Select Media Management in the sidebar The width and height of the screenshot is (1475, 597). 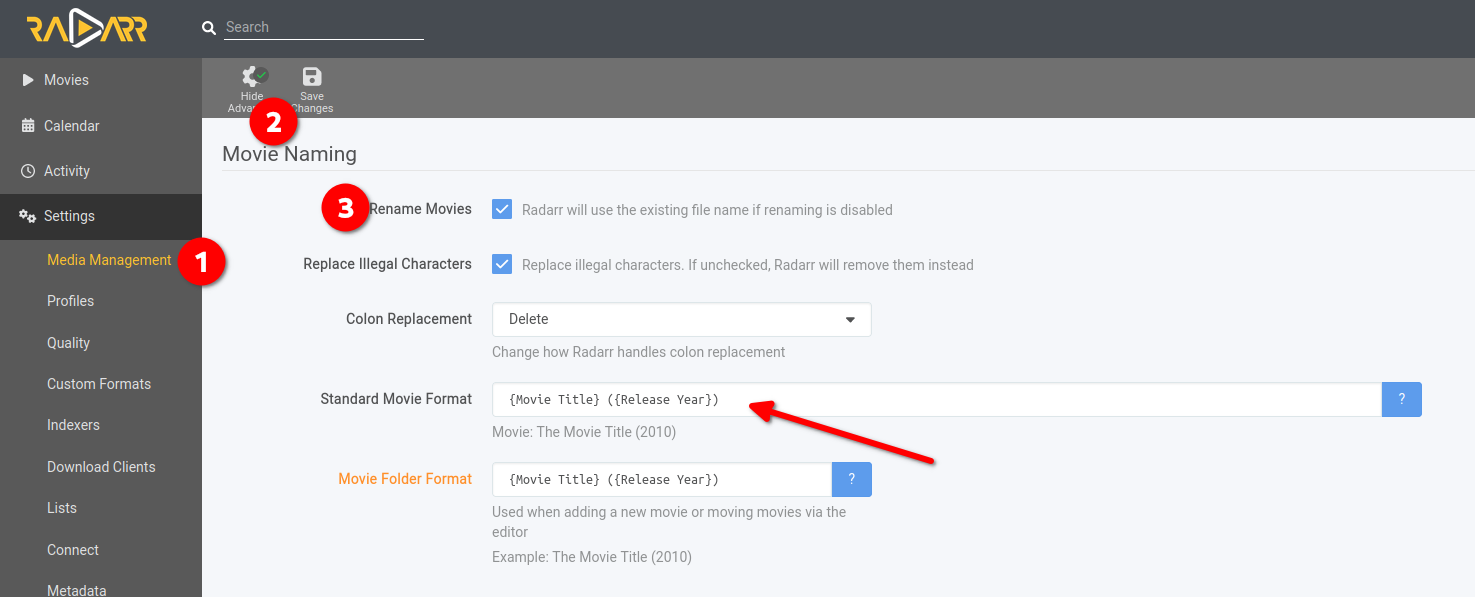tap(109, 260)
